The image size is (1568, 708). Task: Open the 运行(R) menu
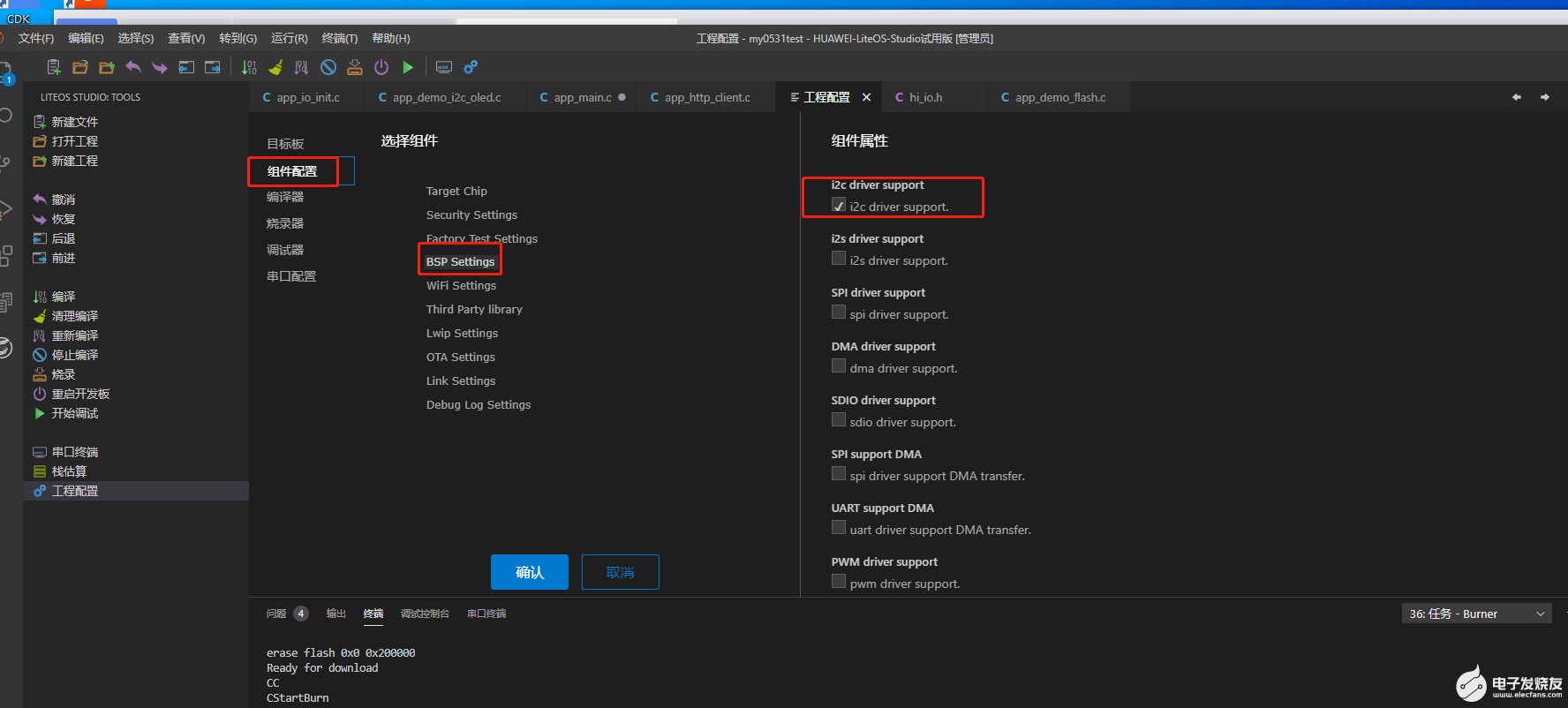click(x=290, y=38)
